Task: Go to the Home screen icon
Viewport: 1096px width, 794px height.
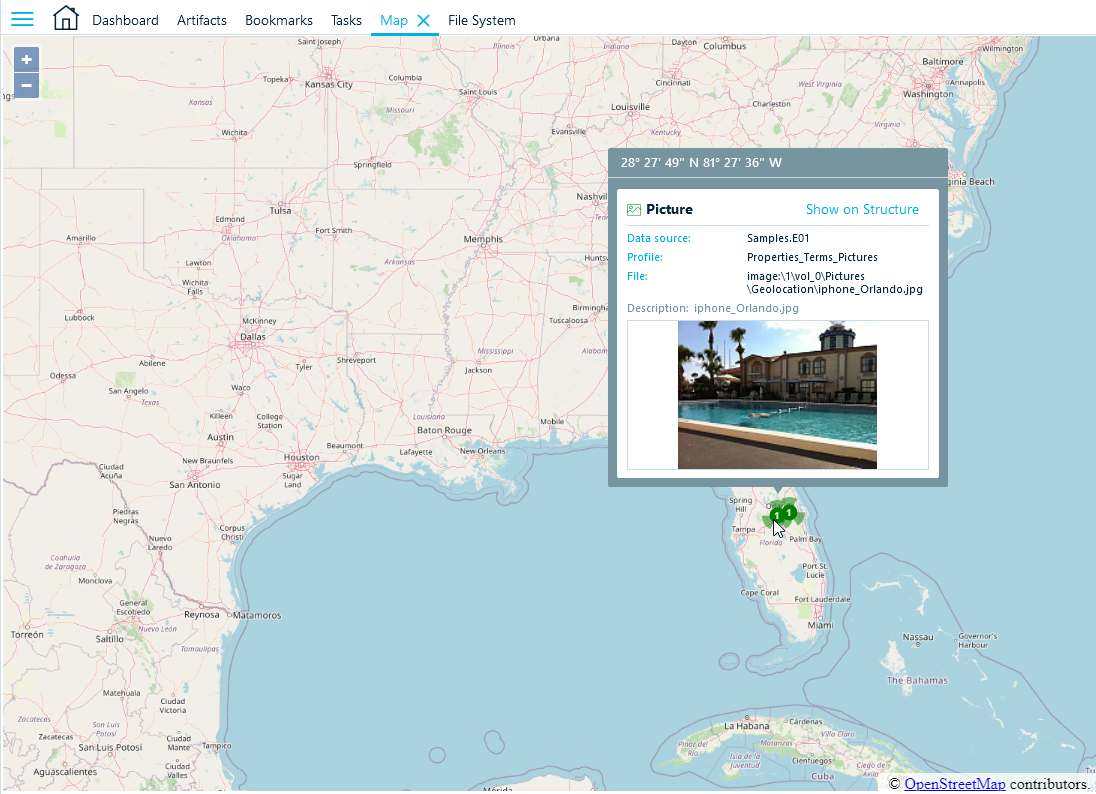Action: click(66, 18)
